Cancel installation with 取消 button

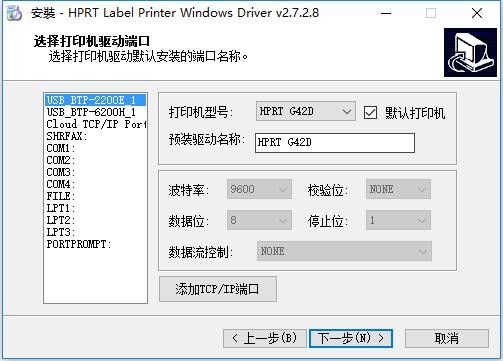[447, 339]
